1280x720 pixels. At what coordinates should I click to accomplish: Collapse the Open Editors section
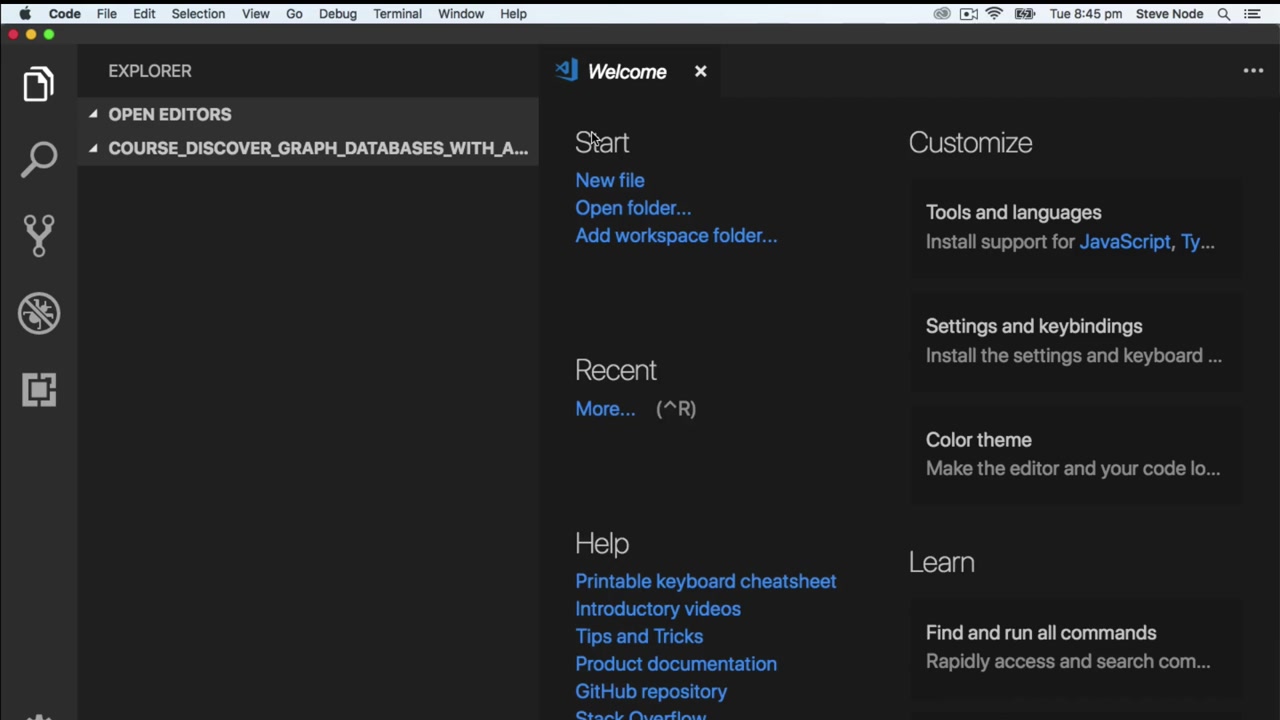point(308,114)
